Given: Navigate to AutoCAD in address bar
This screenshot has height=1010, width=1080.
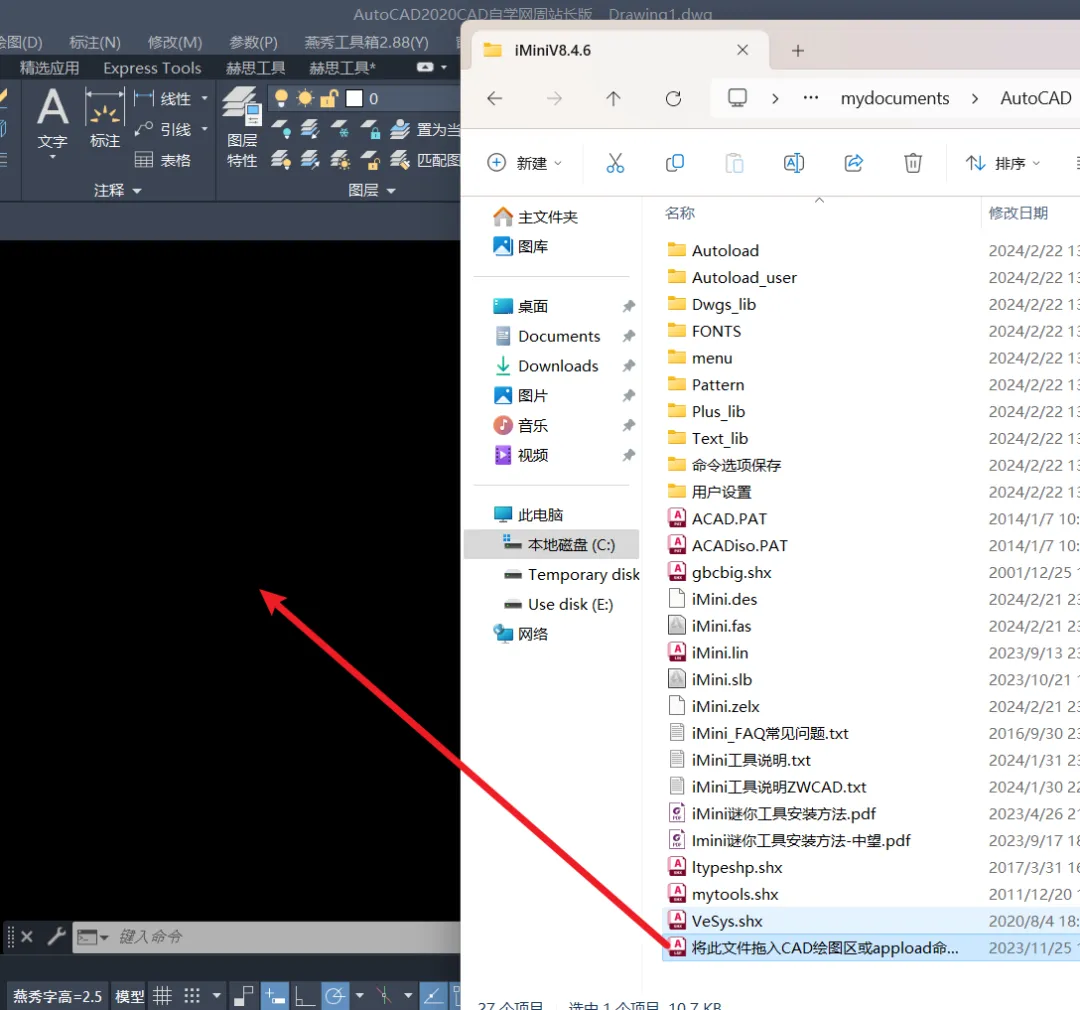Looking at the screenshot, I should (1035, 99).
